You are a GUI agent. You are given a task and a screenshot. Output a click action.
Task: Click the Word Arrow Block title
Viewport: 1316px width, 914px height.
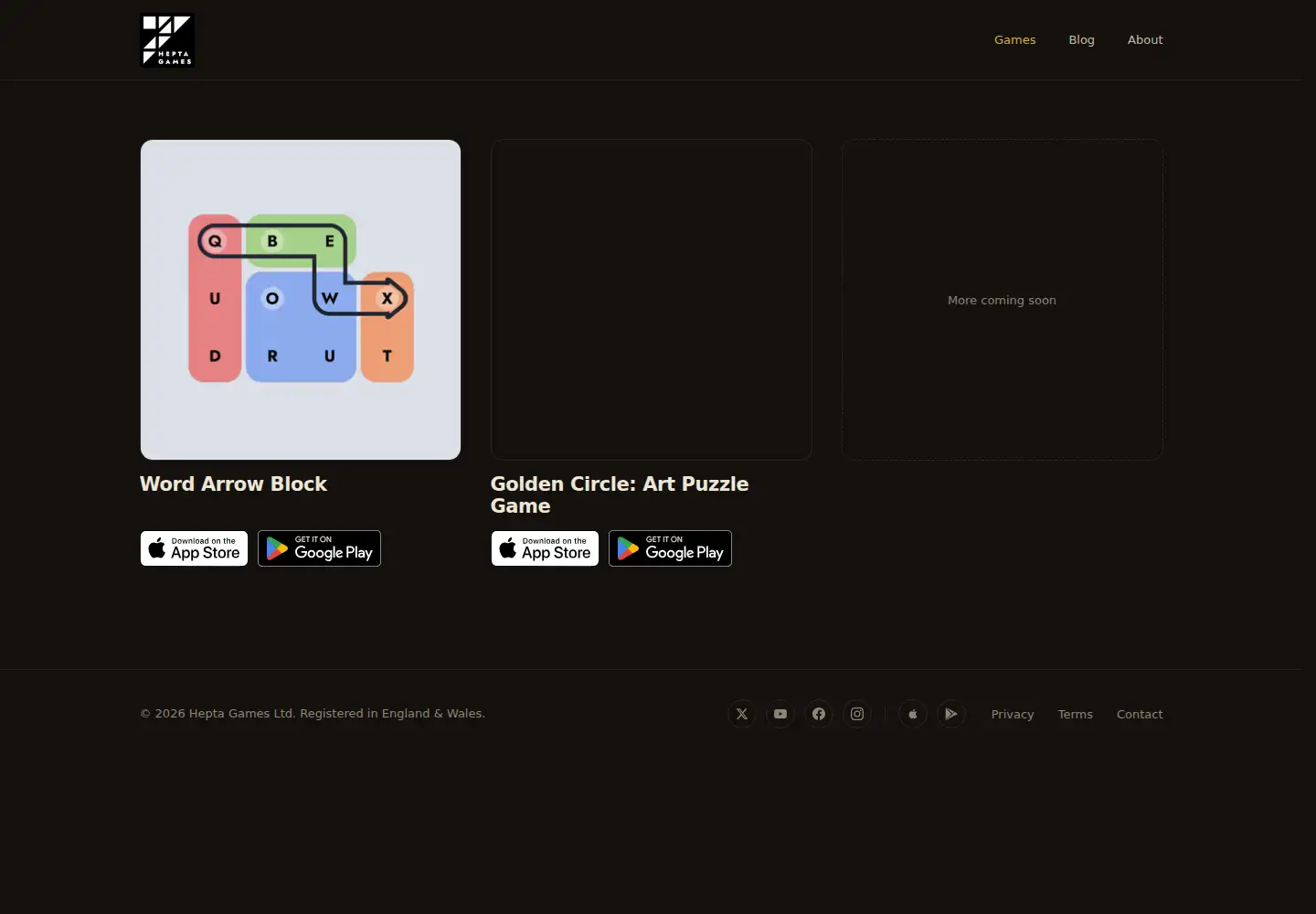point(233,484)
